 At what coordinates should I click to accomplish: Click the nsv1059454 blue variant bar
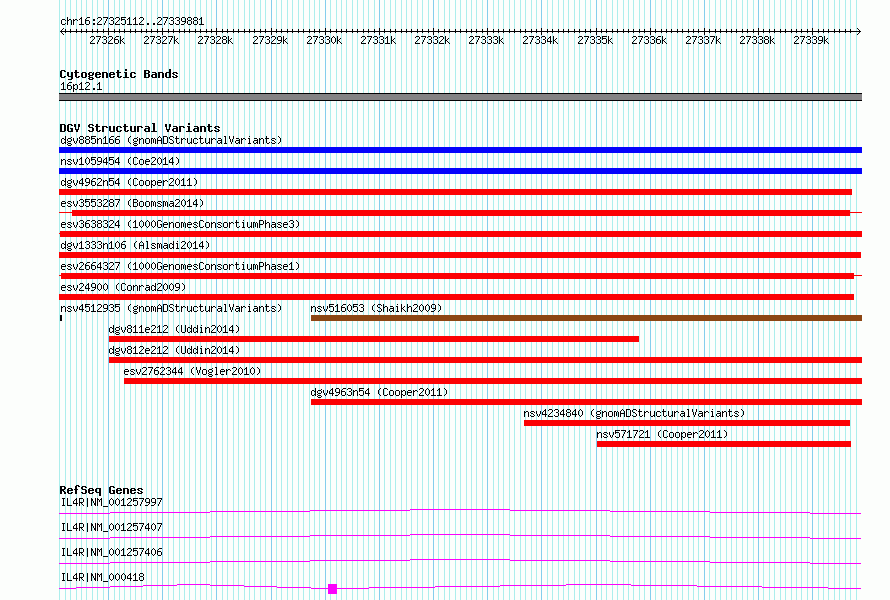[460, 171]
